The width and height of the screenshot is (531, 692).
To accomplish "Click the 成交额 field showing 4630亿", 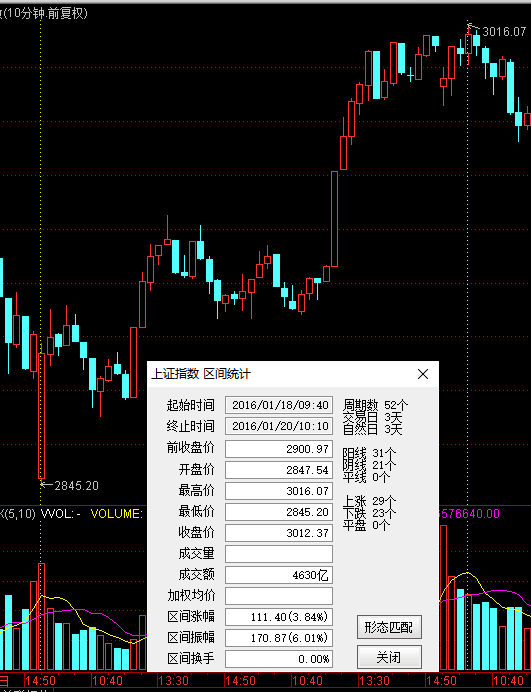I will (x=279, y=575).
